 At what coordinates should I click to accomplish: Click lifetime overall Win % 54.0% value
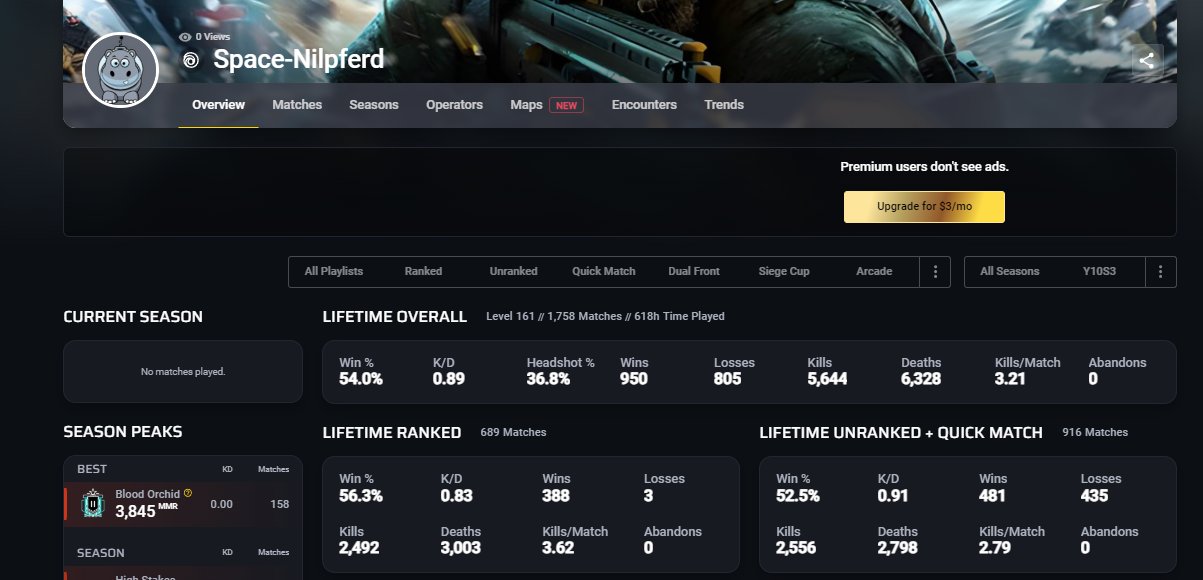(x=361, y=379)
